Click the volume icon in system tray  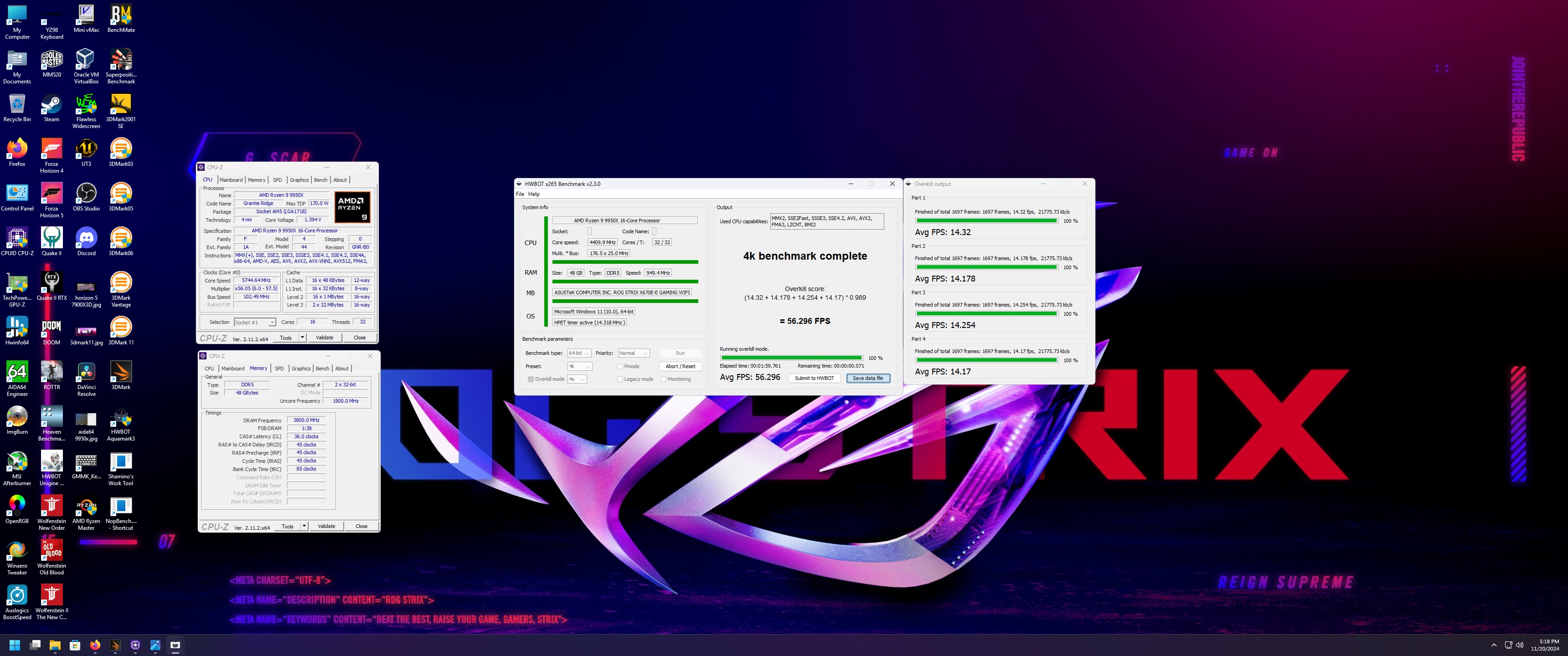coord(1519,645)
